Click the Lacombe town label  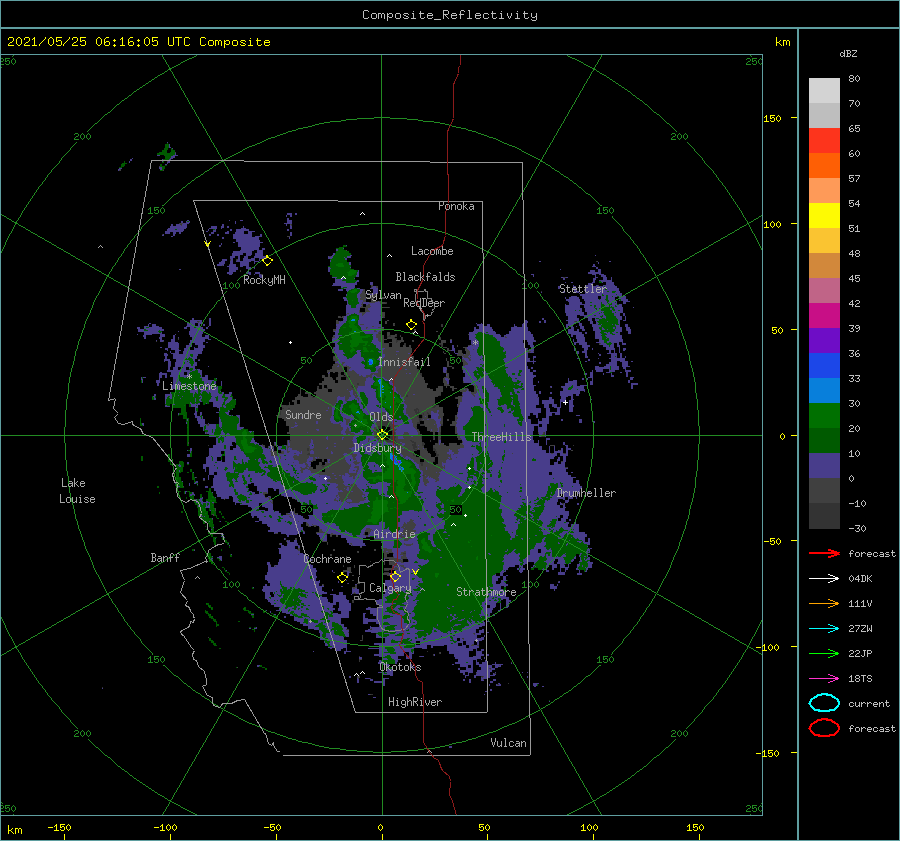coord(432,251)
